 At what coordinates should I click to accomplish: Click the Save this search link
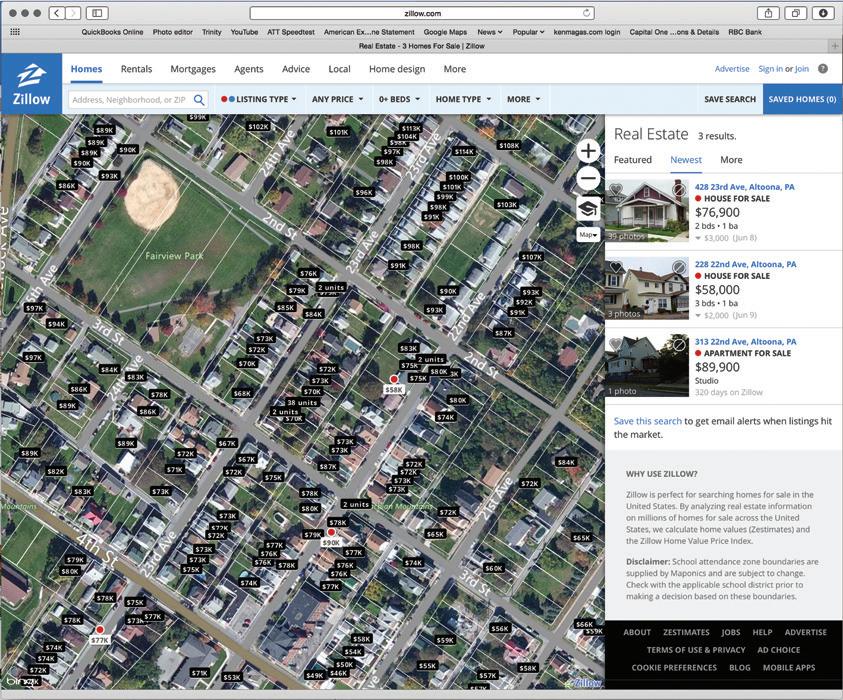pyautogui.click(x=647, y=421)
